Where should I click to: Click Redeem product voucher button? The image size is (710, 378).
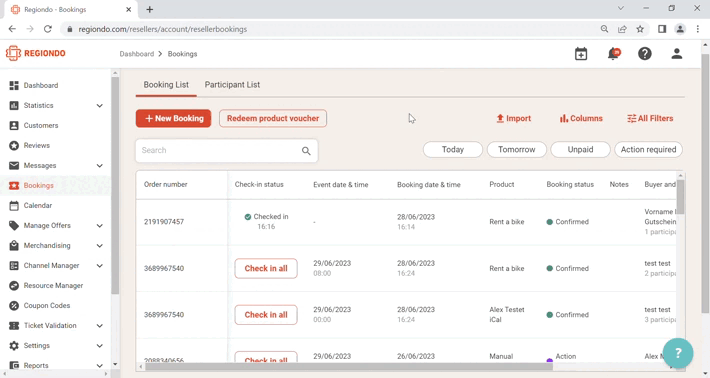[x=273, y=118]
